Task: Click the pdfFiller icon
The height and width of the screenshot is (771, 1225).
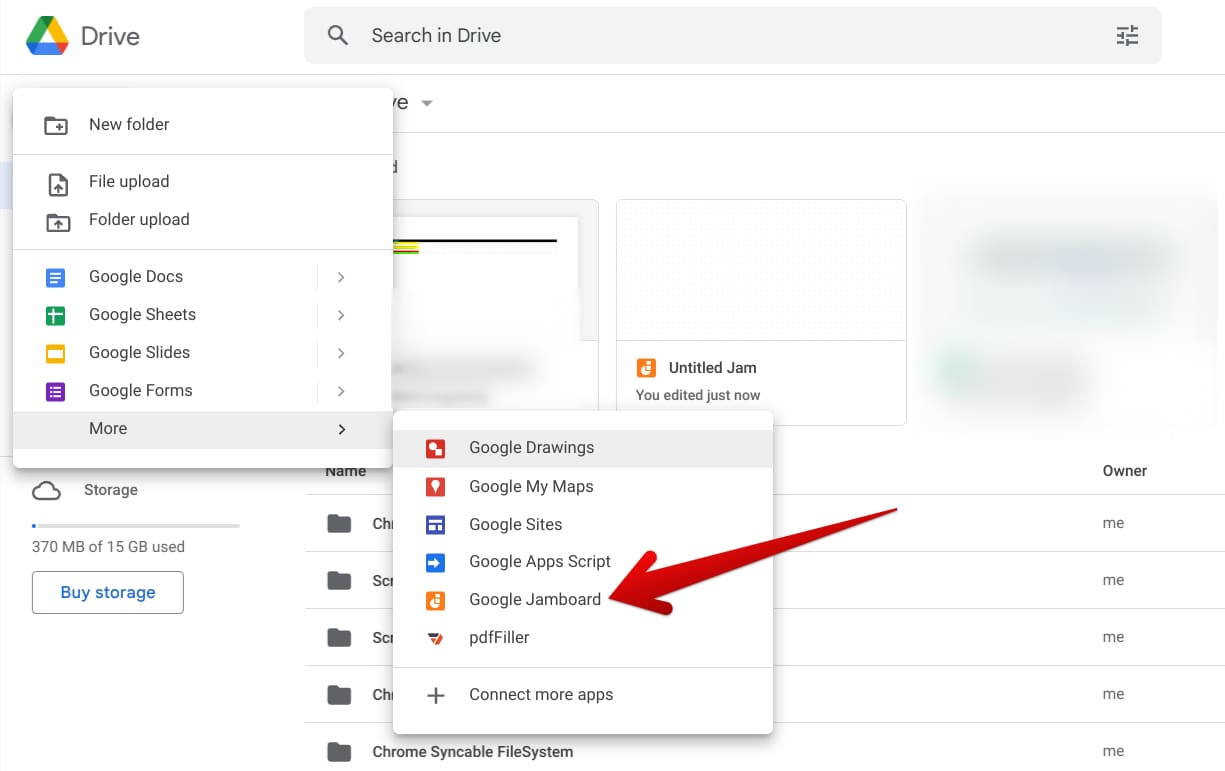Action: [435, 638]
